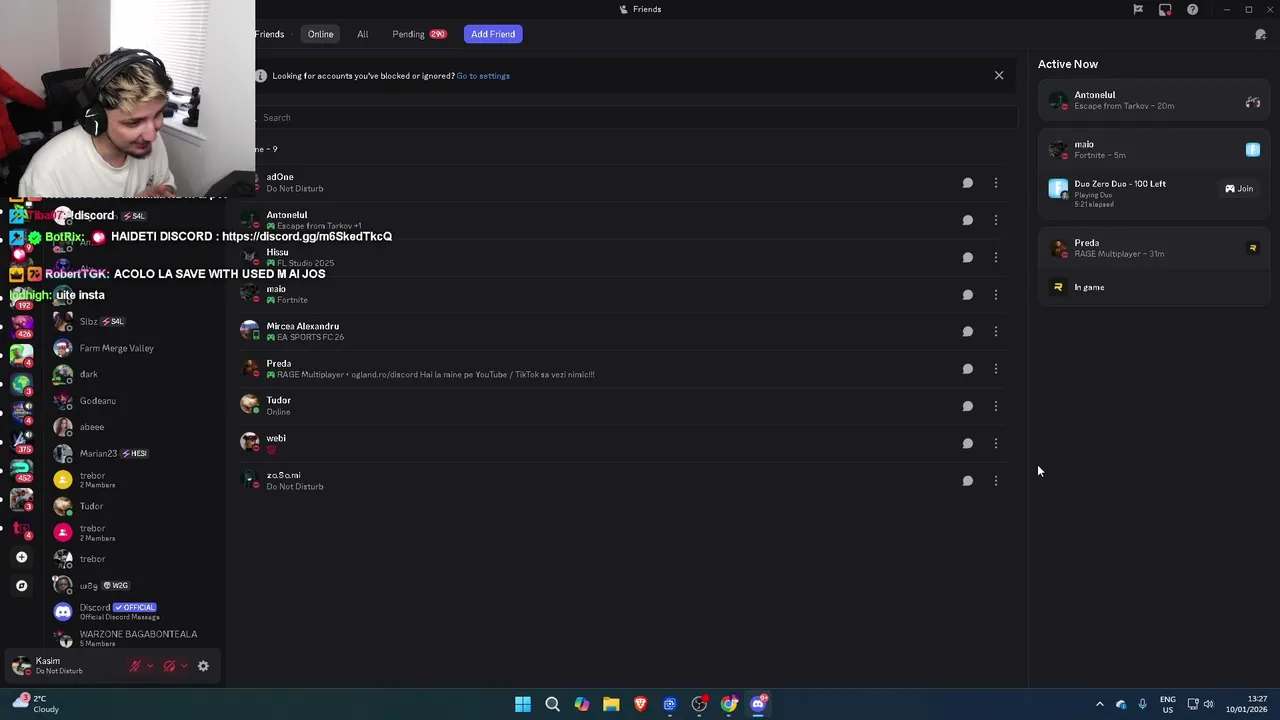Open the Pending requests tab
The image size is (1280, 720).
tap(419, 34)
